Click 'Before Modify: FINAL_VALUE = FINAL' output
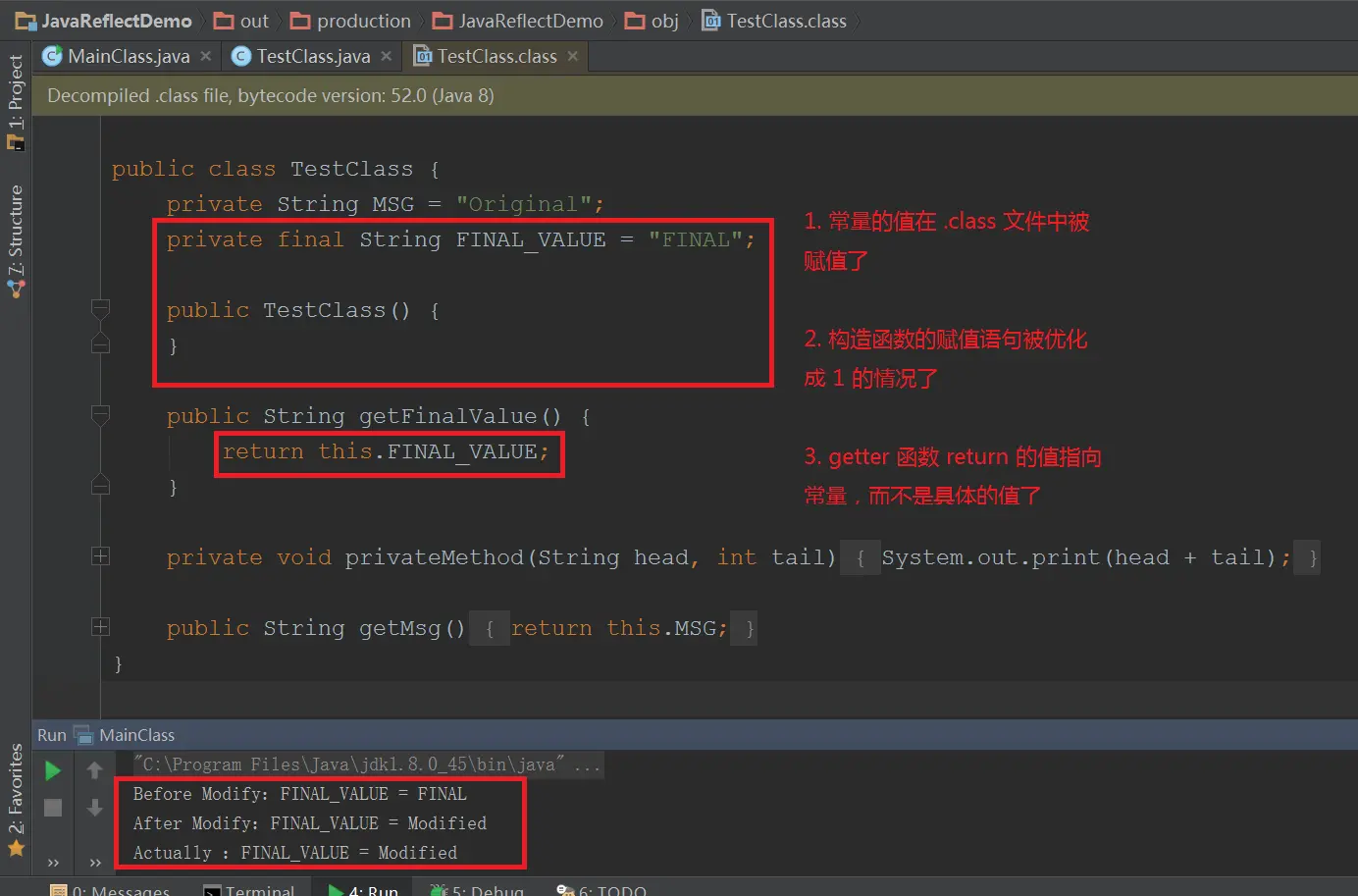 click(x=299, y=794)
